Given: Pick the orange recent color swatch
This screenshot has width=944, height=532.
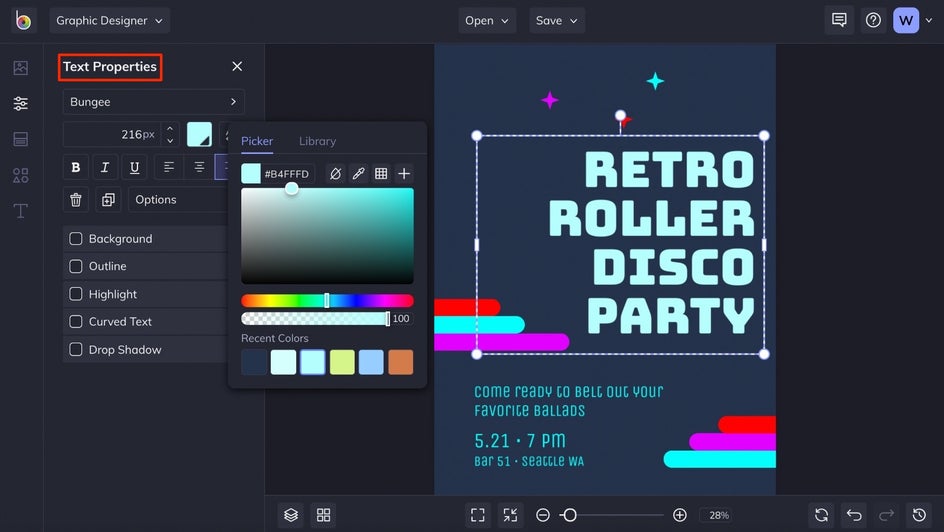Looking at the screenshot, I should (x=400, y=362).
